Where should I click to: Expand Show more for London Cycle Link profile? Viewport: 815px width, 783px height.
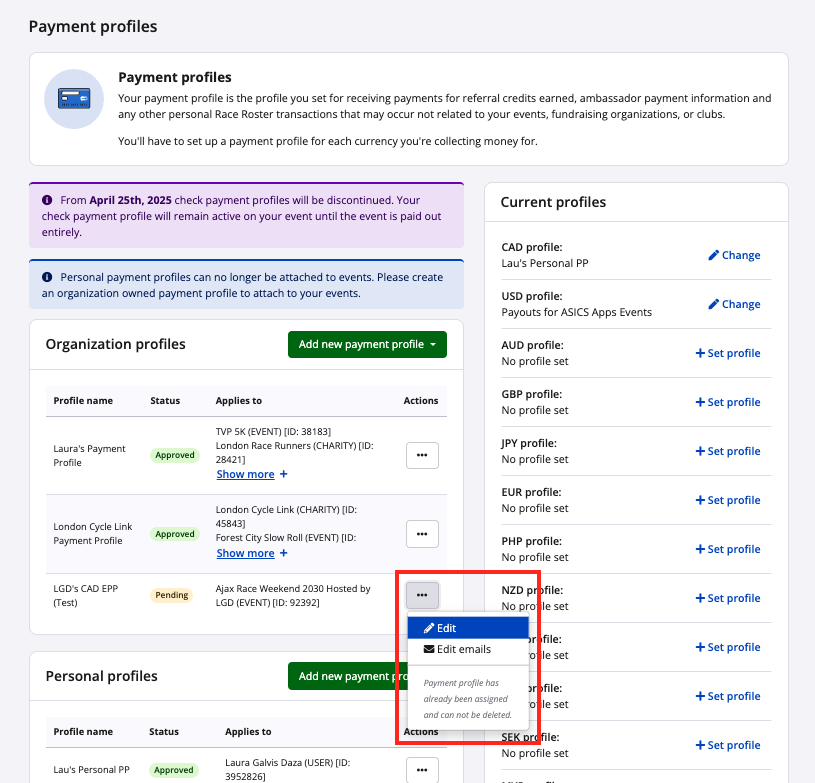[x=252, y=553]
